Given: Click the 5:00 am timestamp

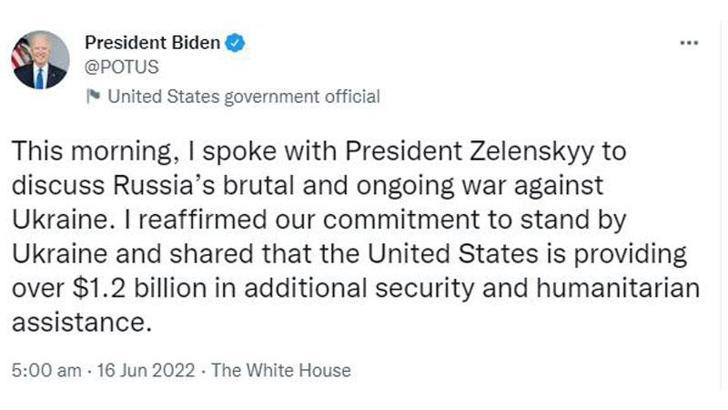Looking at the screenshot, I should [46, 370].
